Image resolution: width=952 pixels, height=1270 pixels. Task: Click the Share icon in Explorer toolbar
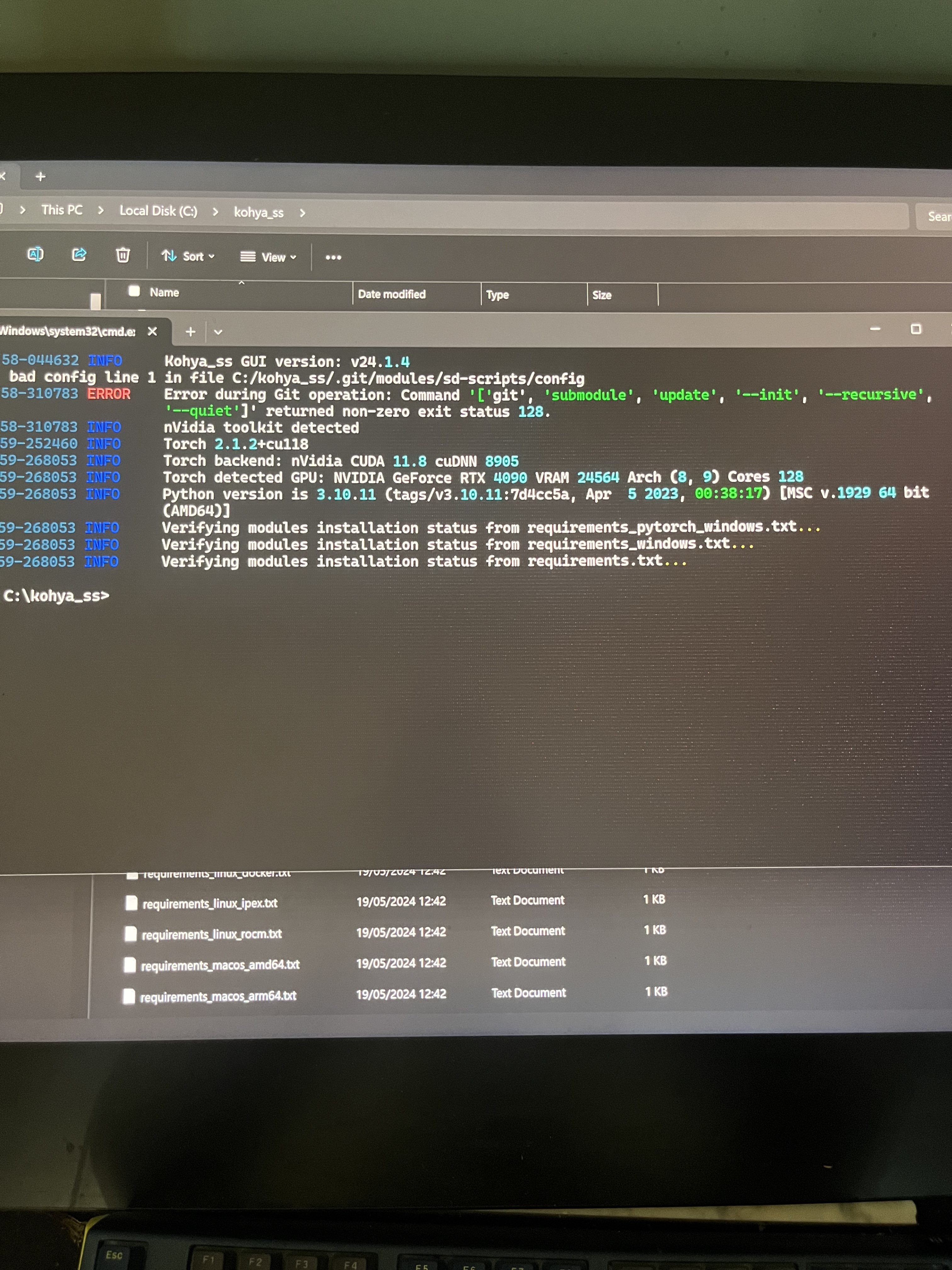79,254
